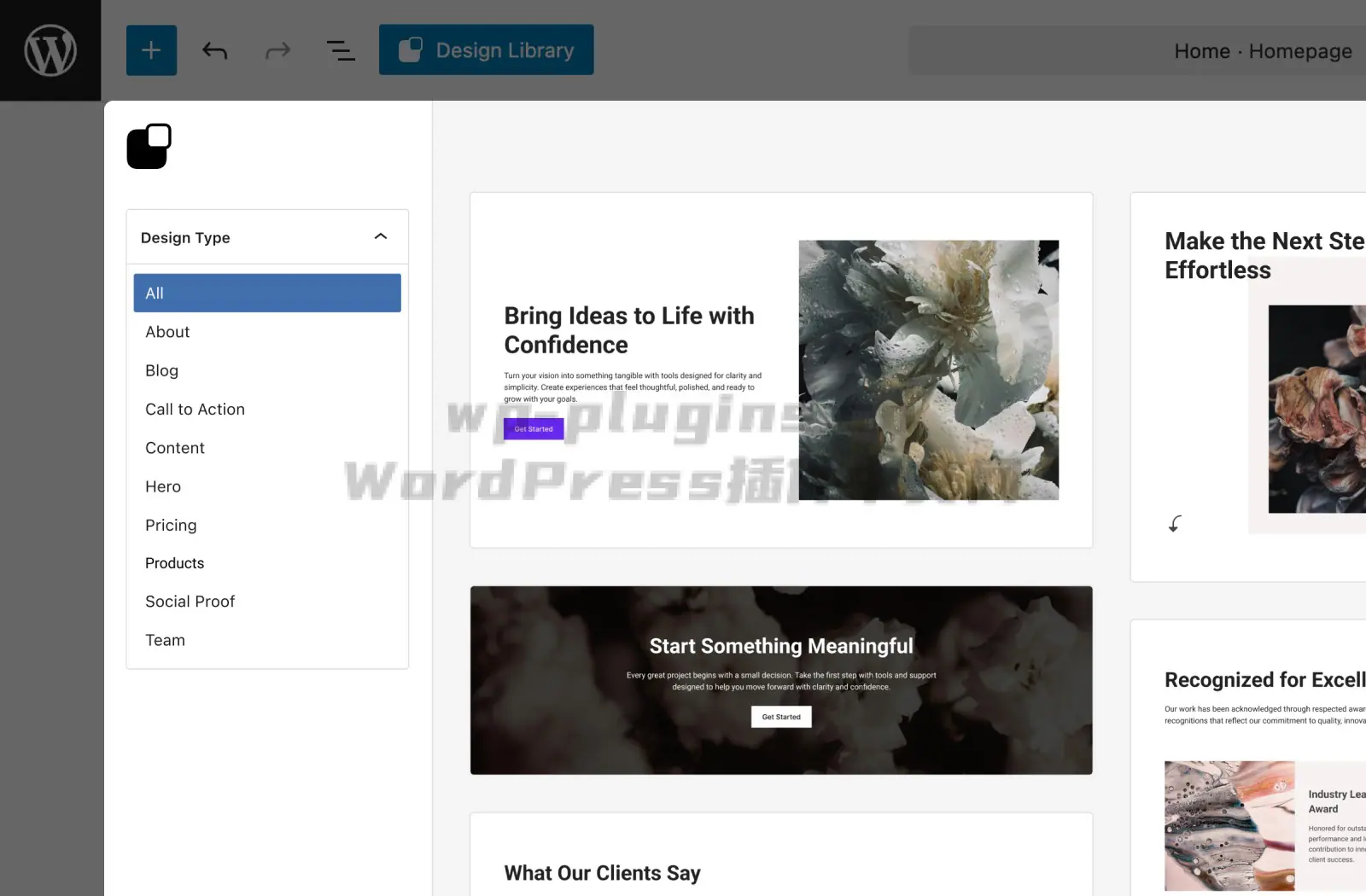Viewport: 1366px width, 896px height.
Task: Redo the last undone change
Action: tap(277, 50)
